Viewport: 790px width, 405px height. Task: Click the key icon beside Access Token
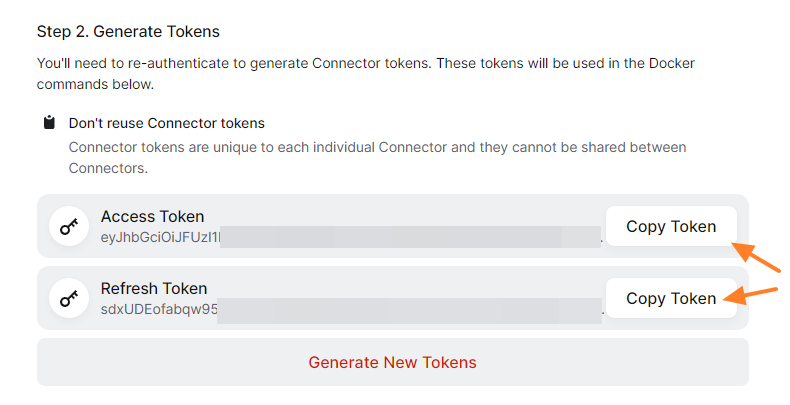click(x=68, y=227)
